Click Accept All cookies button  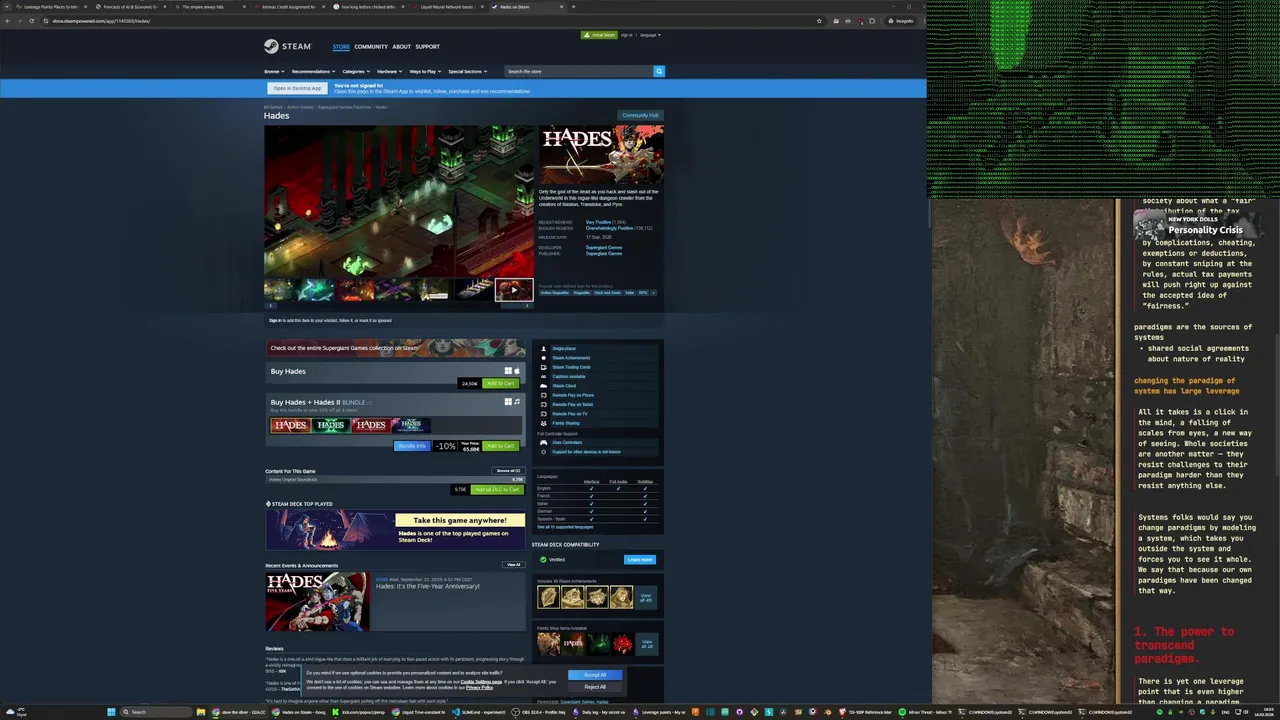[x=595, y=675]
